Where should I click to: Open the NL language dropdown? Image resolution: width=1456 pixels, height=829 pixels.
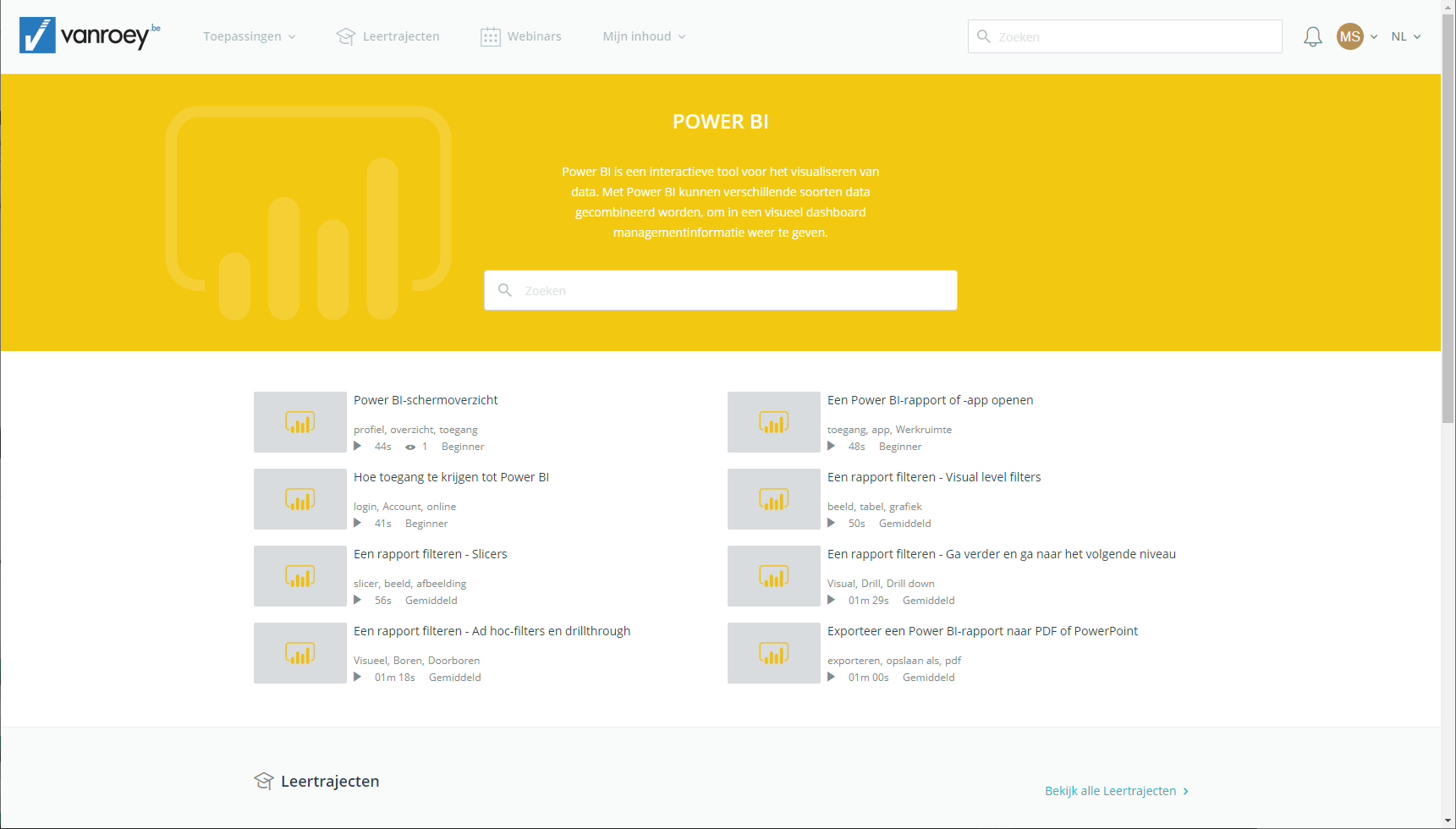pos(1406,36)
